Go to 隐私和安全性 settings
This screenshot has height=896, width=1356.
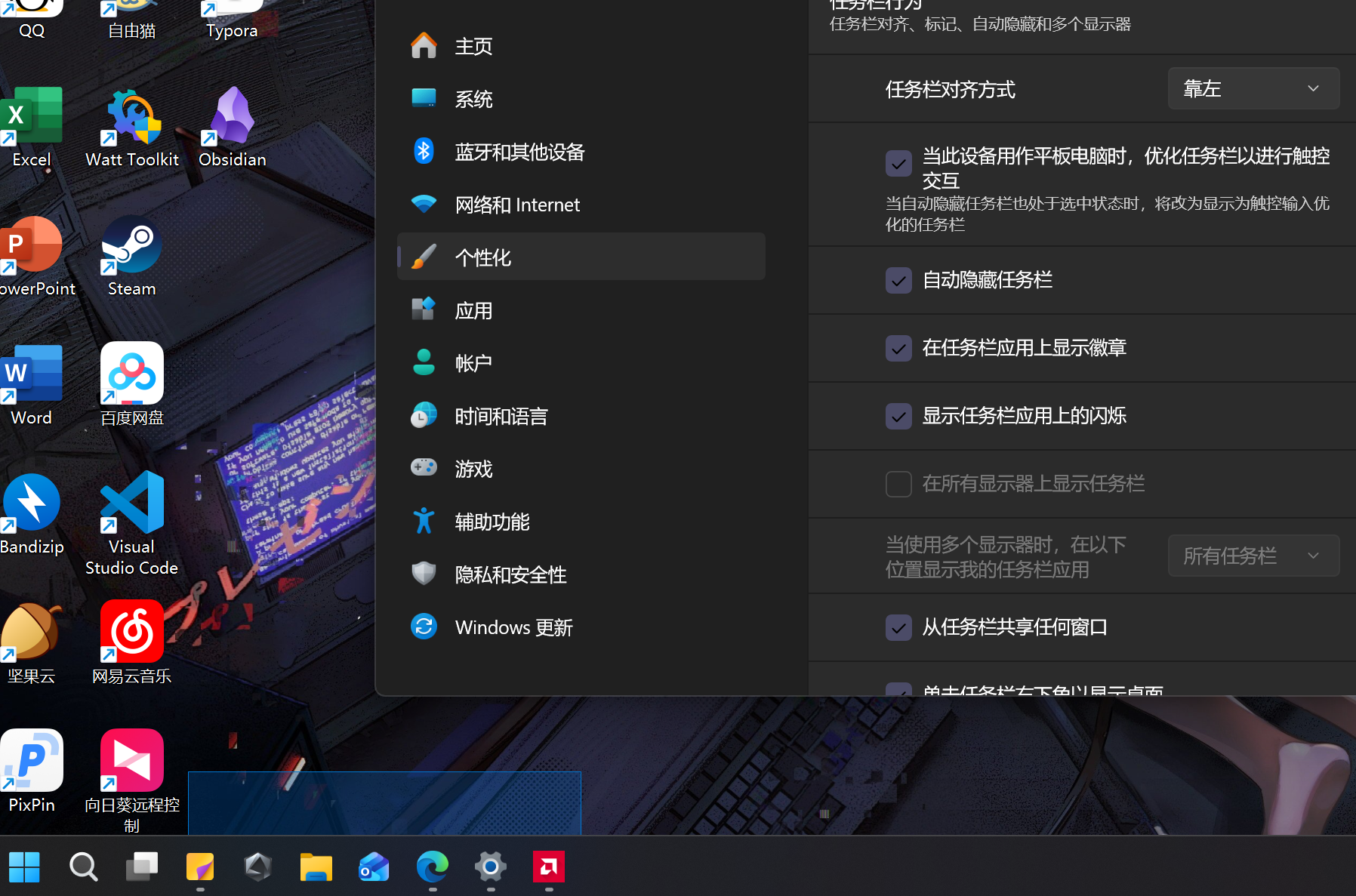coord(510,574)
